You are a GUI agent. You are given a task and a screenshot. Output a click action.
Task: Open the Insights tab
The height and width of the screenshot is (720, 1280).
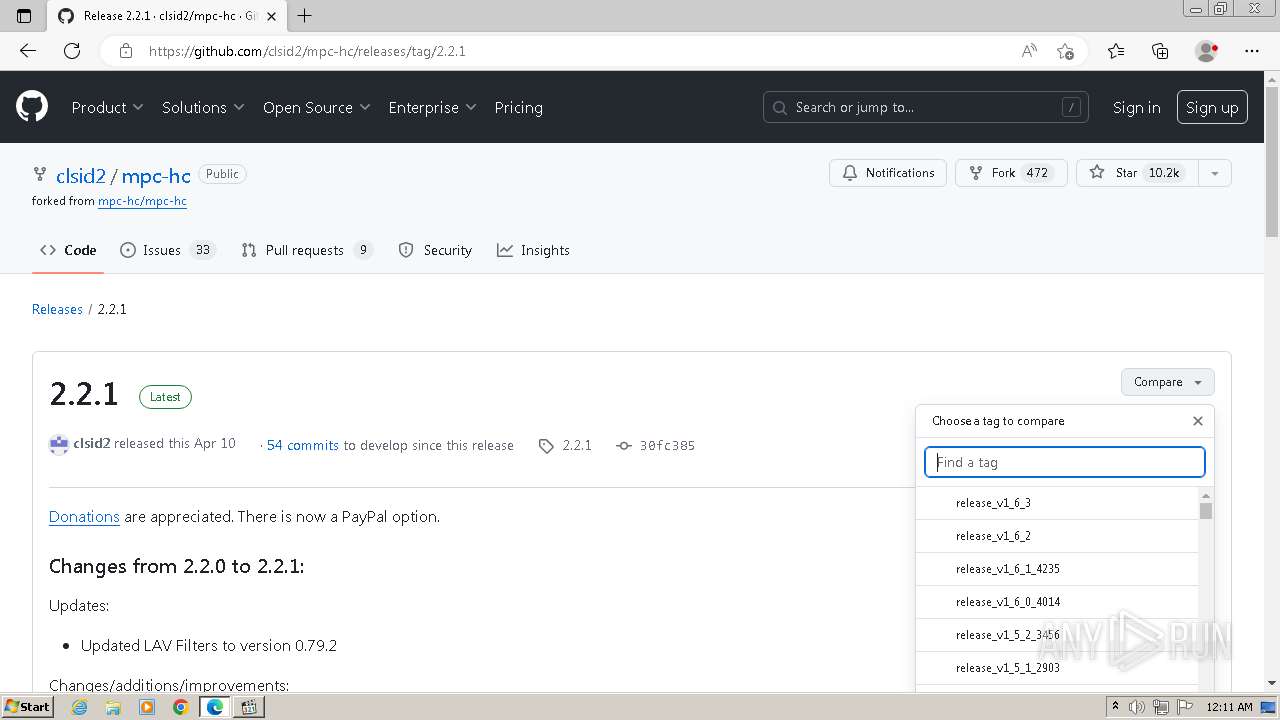coord(533,250)
